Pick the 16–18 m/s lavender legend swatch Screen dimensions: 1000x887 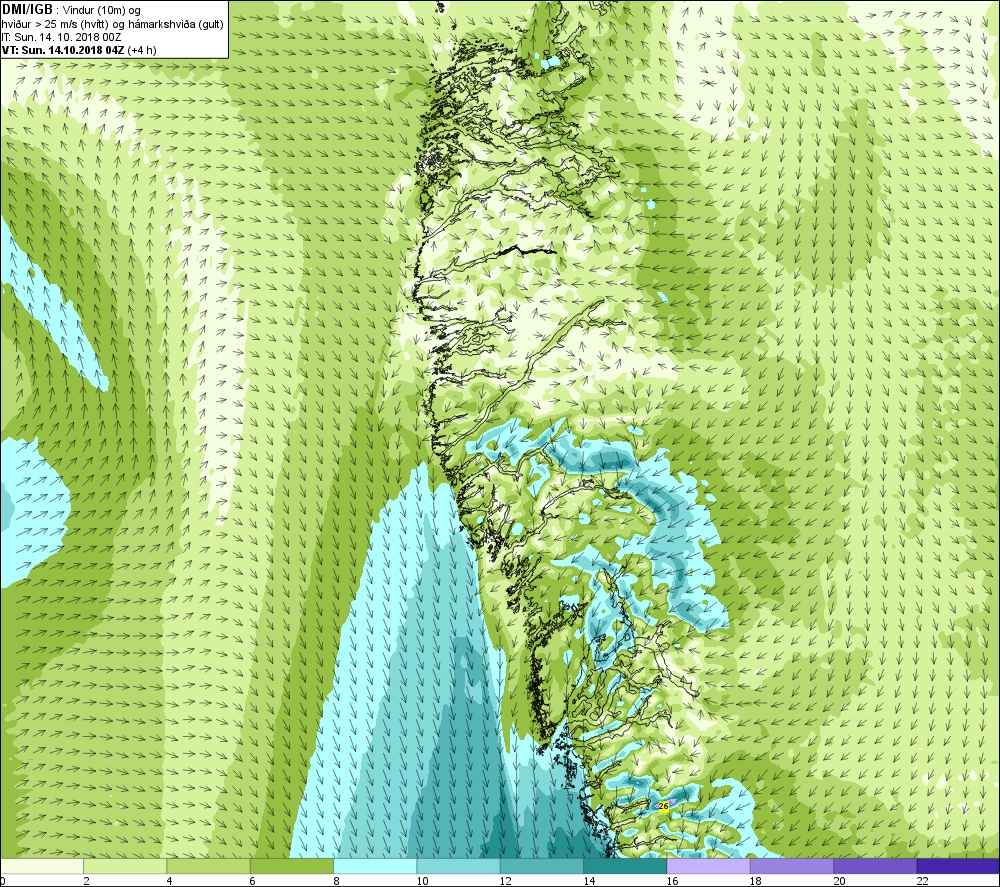click(709, 866)
